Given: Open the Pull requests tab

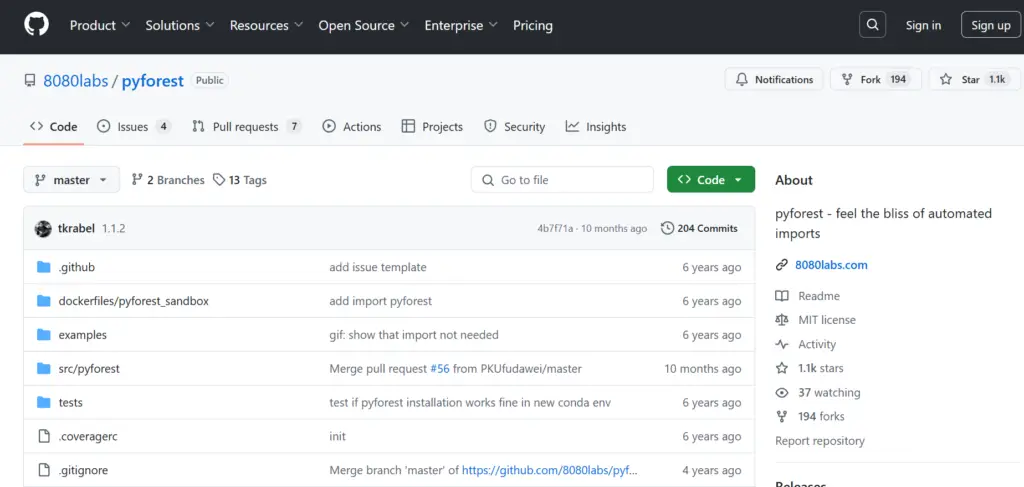Looking at the screenshot, I should tap(247, 127).
